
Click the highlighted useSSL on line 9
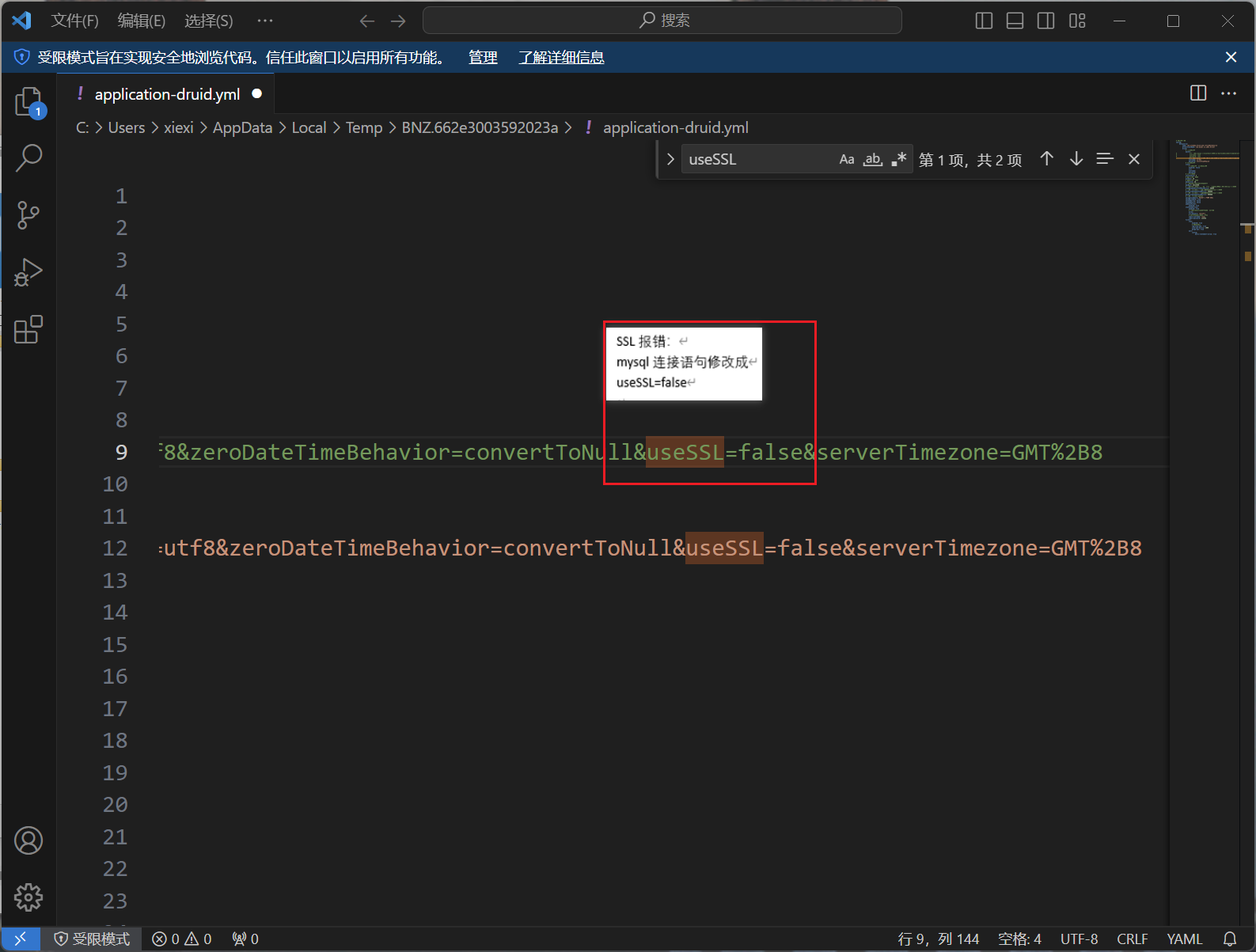tap(685, 452)
